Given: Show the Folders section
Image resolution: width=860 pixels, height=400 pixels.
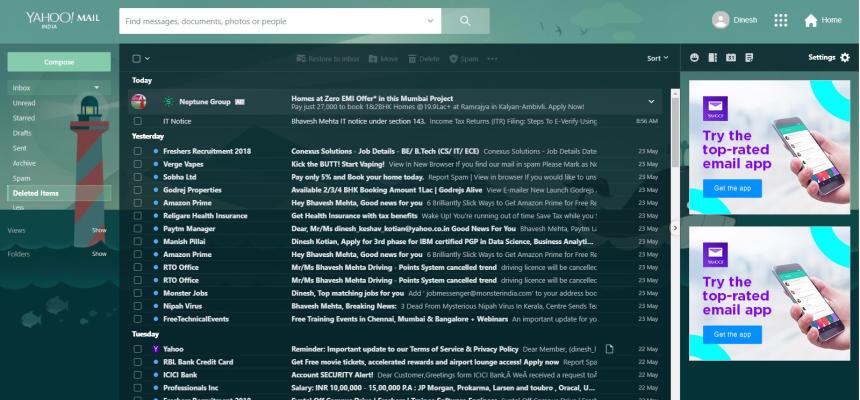Looking at the screenshot, I should (x=99, y=254).
